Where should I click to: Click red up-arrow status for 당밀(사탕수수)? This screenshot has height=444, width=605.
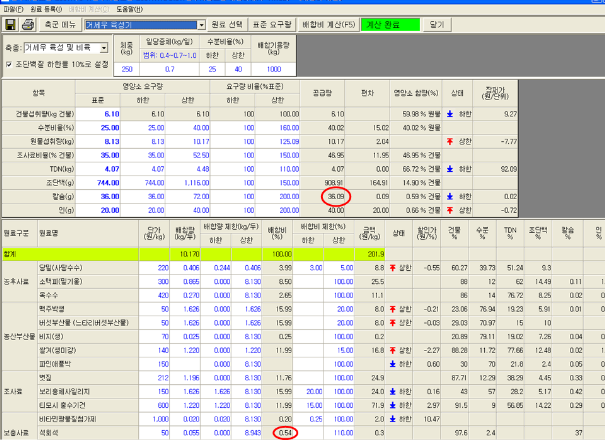(x=393, y=268)
